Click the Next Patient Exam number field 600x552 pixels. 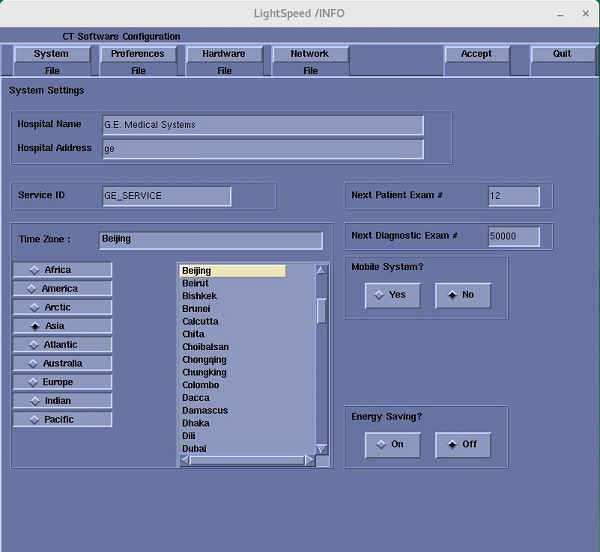[x=513, y=196]
